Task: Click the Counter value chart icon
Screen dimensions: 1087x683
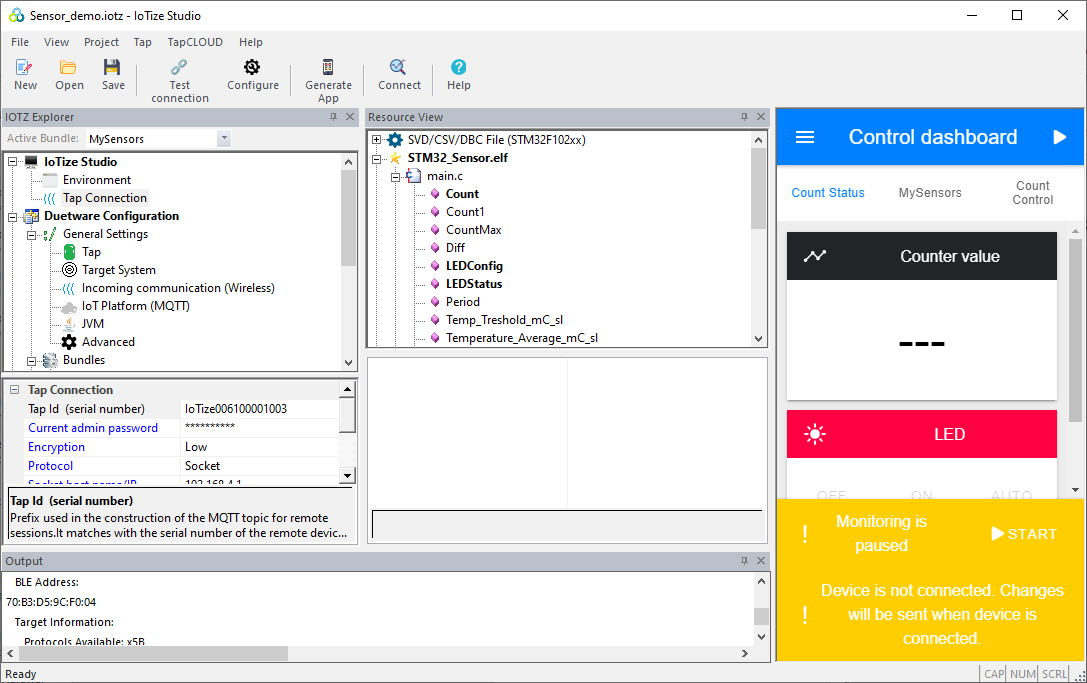Action: (815, 256)
